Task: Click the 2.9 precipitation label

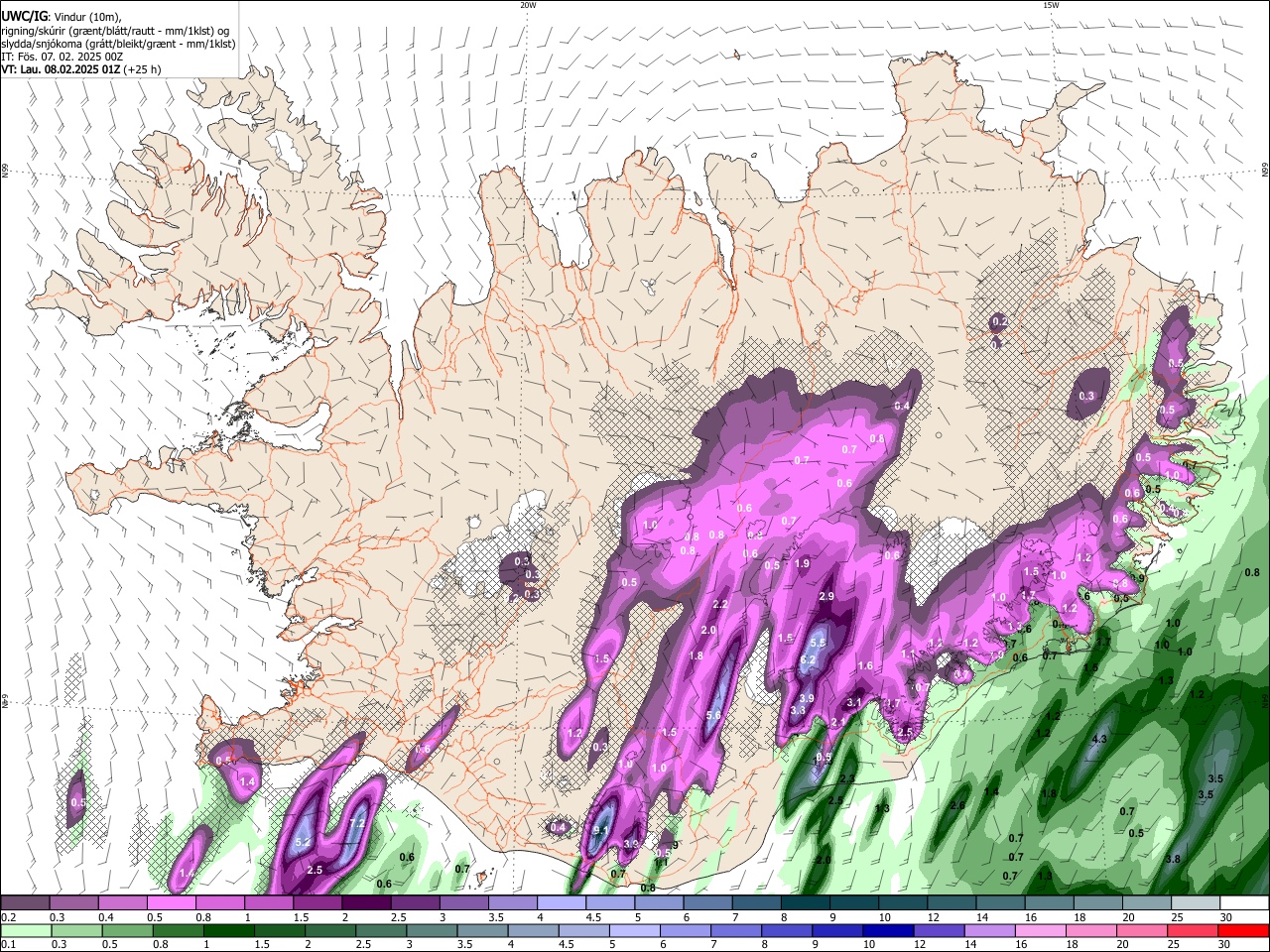Action: pyautogui.click(x=826, y=596)
